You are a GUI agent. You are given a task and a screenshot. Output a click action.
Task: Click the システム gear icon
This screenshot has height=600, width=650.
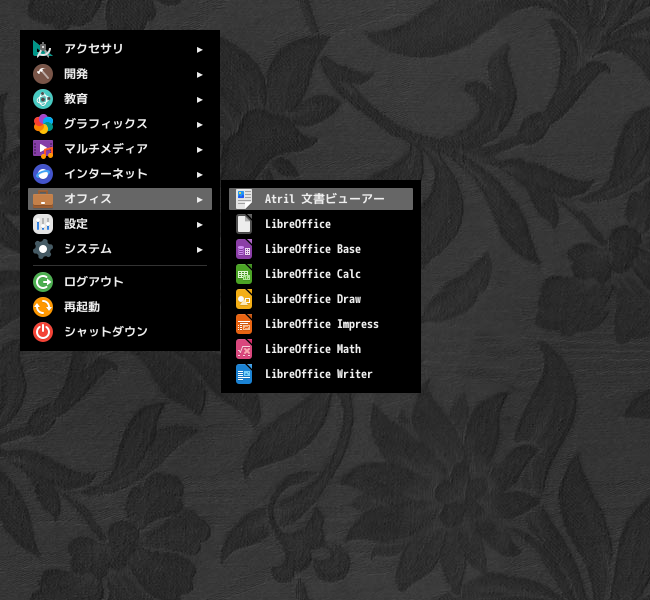tap(43, 249)
